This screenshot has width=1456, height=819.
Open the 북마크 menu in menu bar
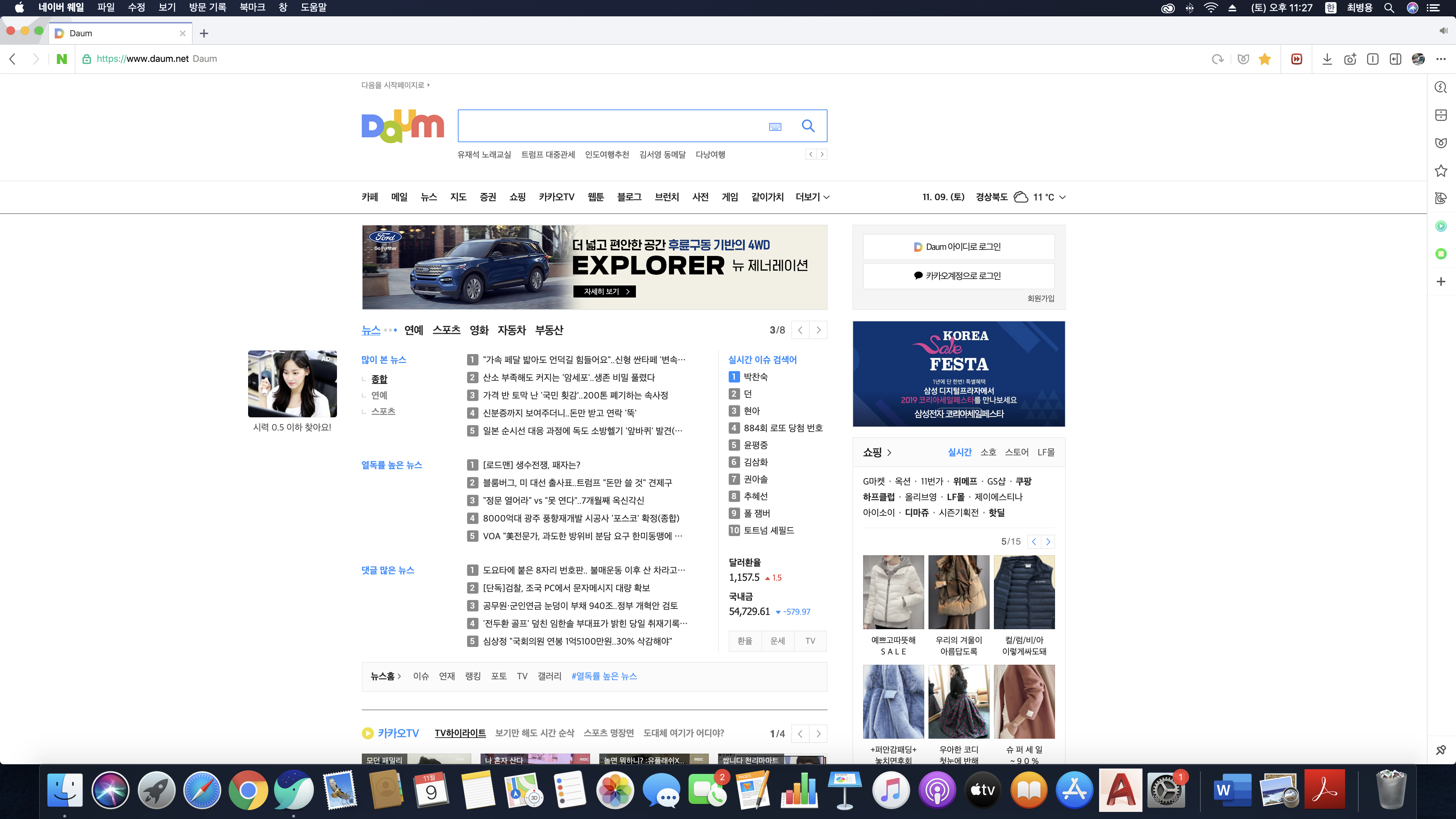pos(252,7)
